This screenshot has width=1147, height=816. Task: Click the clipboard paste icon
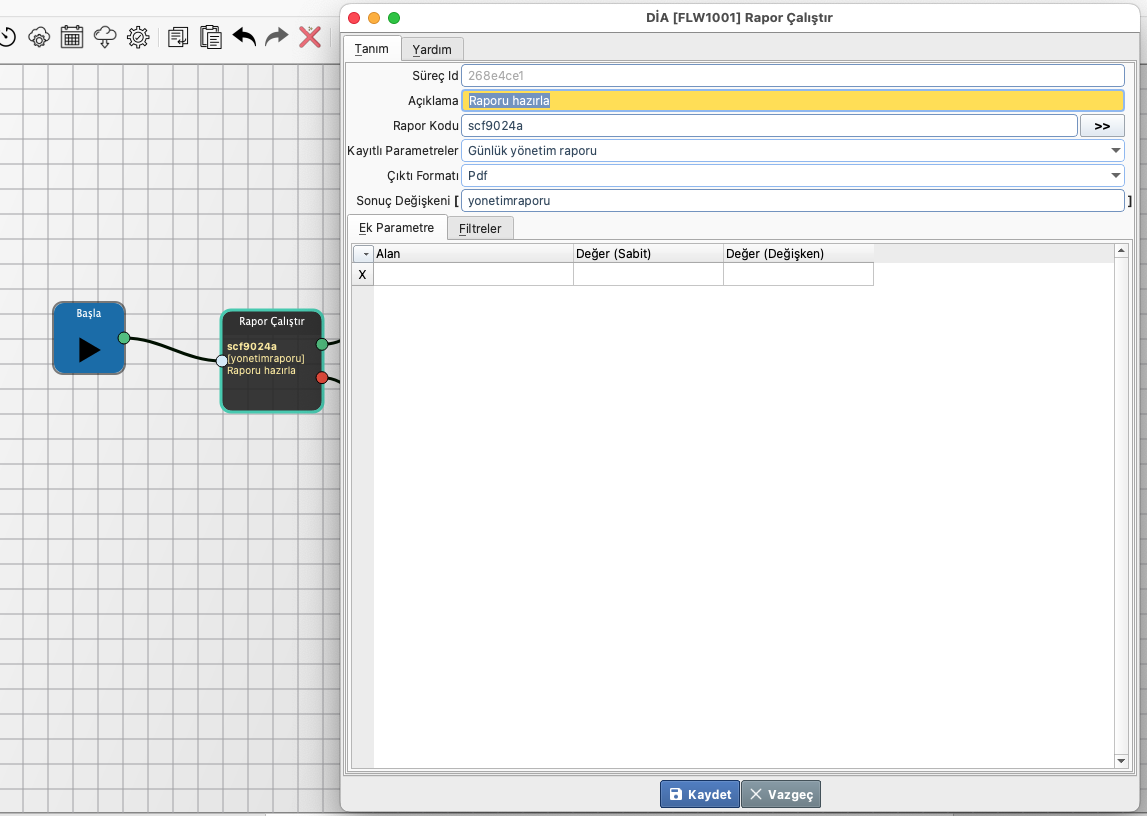(x=211, y=37)
